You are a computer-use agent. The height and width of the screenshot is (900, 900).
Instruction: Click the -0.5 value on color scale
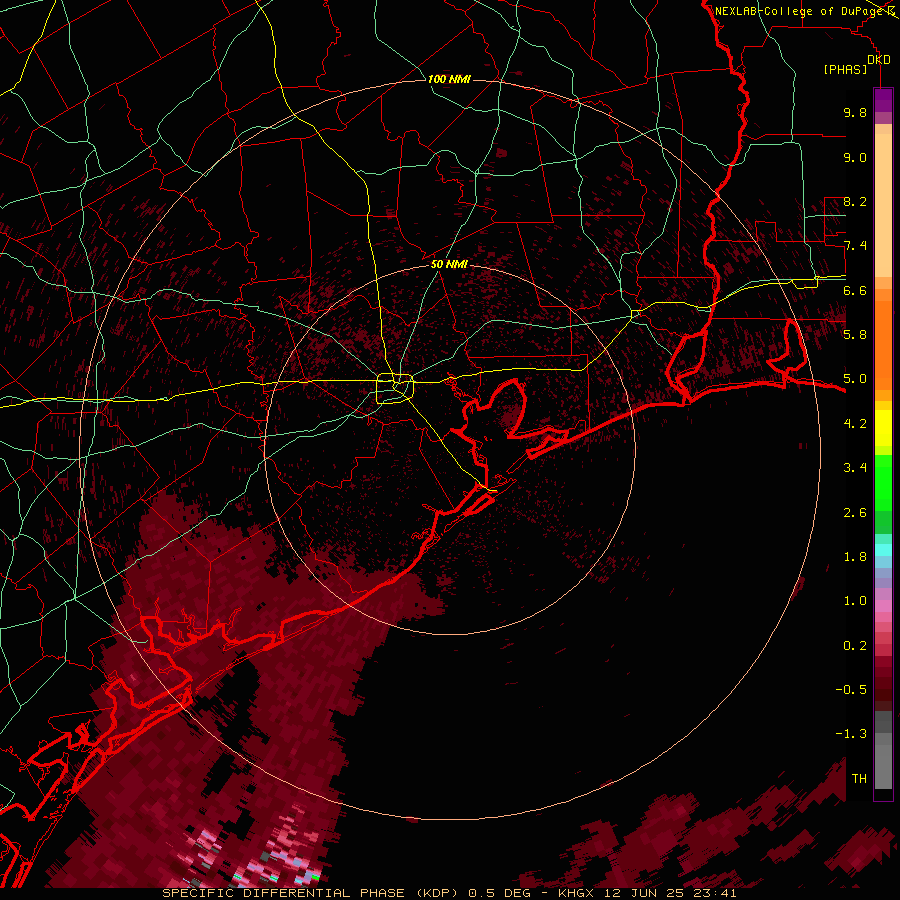(851, 690)
